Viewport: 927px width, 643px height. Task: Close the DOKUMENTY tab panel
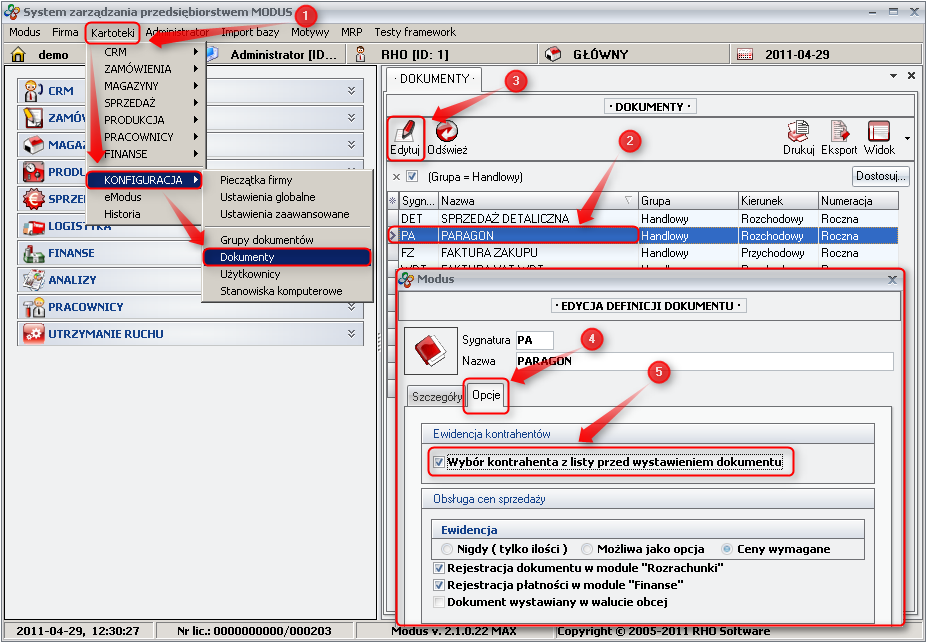(x=912, y=76)
